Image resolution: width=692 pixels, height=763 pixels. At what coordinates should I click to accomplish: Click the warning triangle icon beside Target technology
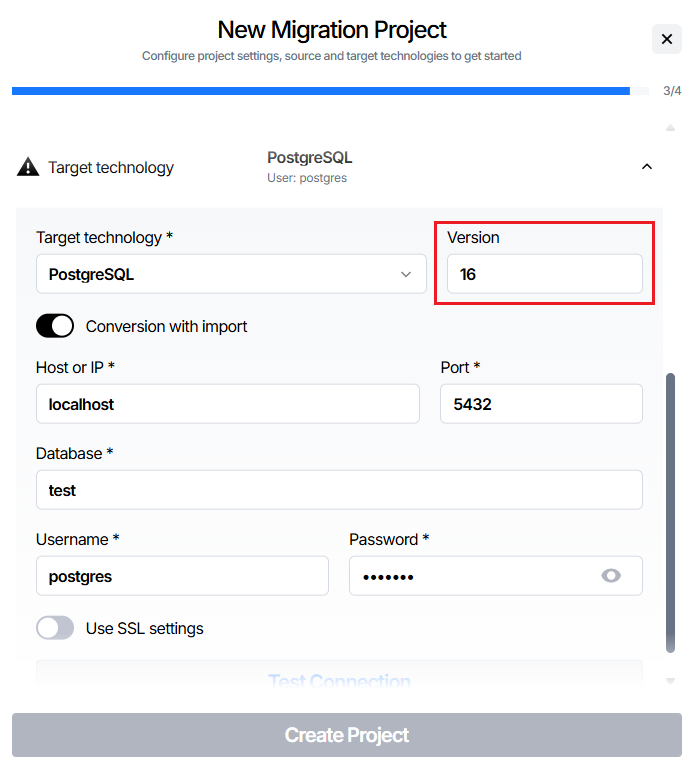[28, 167]
